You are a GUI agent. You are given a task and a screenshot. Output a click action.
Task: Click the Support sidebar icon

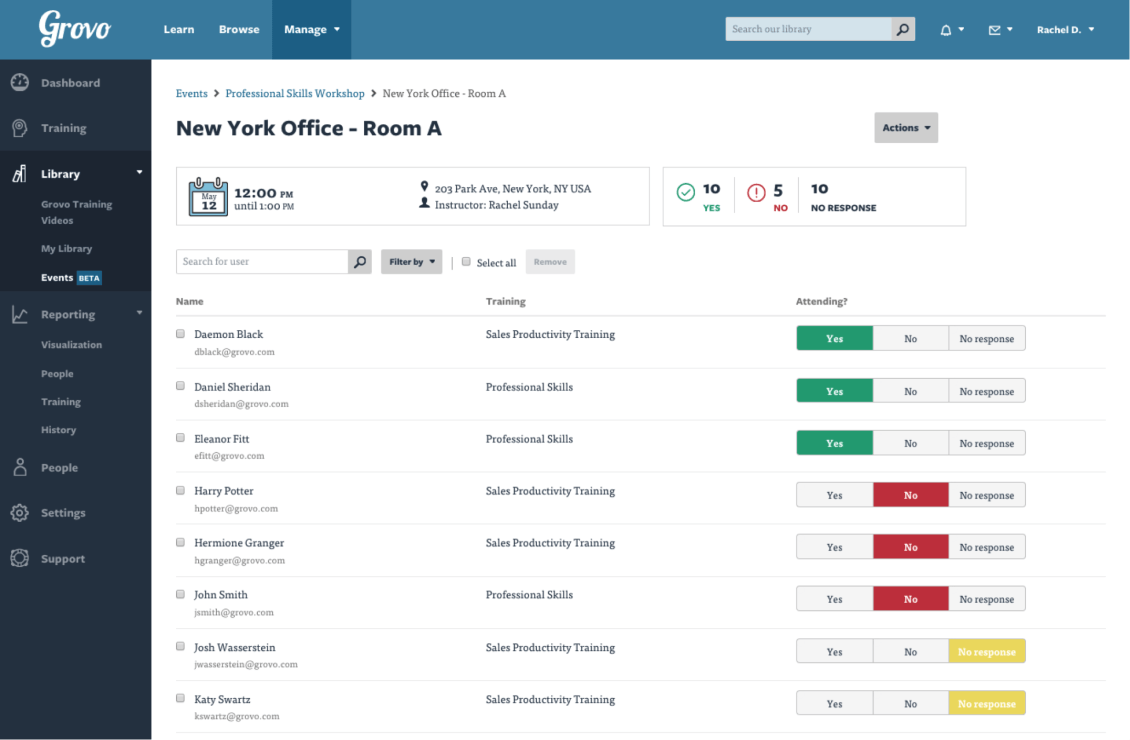19,558
